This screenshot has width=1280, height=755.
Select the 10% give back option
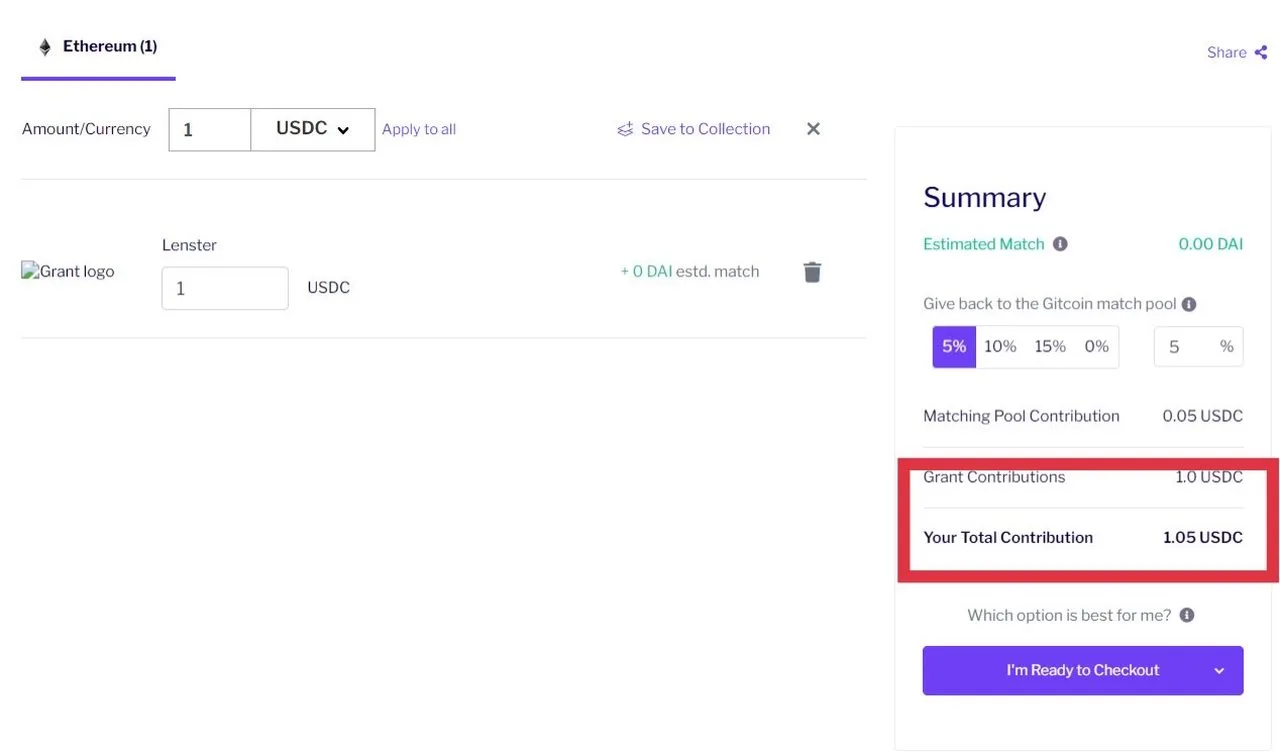point(1000,347)
